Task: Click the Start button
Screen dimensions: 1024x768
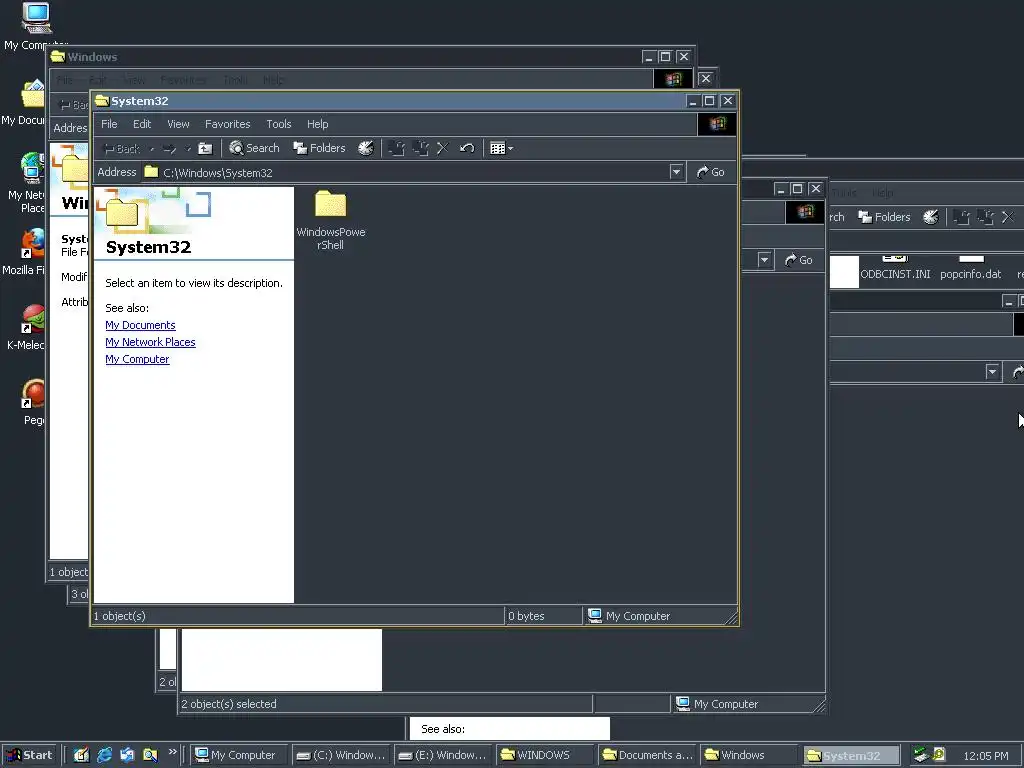Action: click(x=30, y=755)
